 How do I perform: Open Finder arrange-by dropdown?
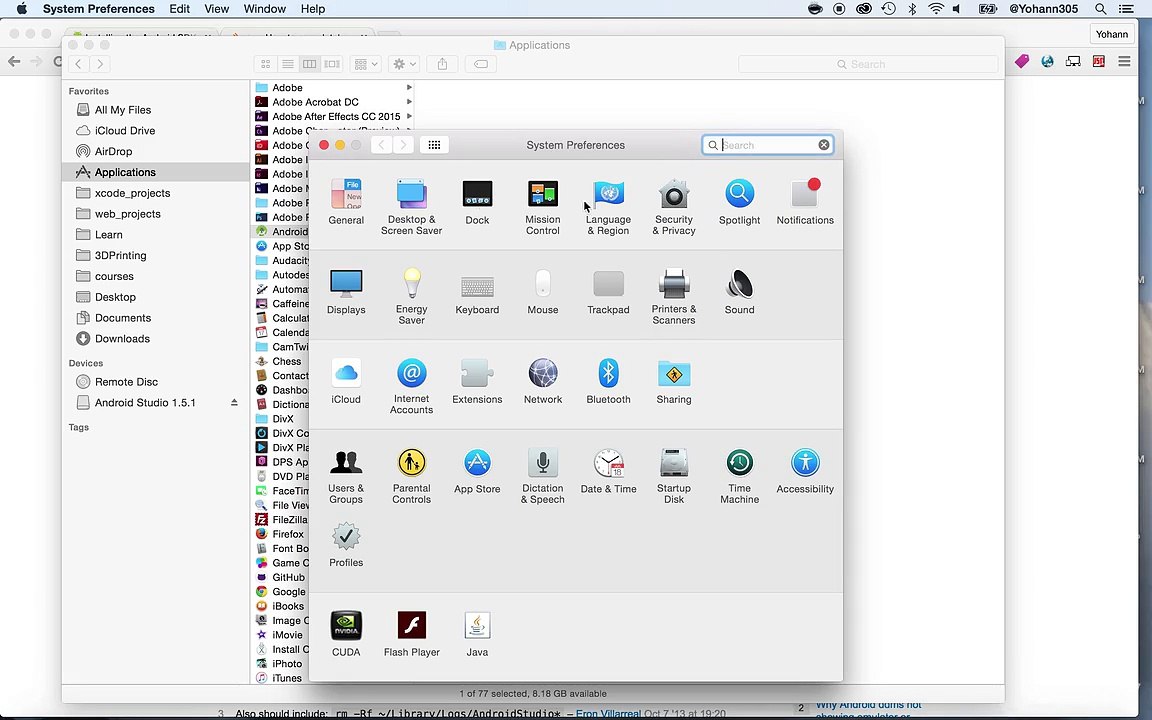coord(365,64)
